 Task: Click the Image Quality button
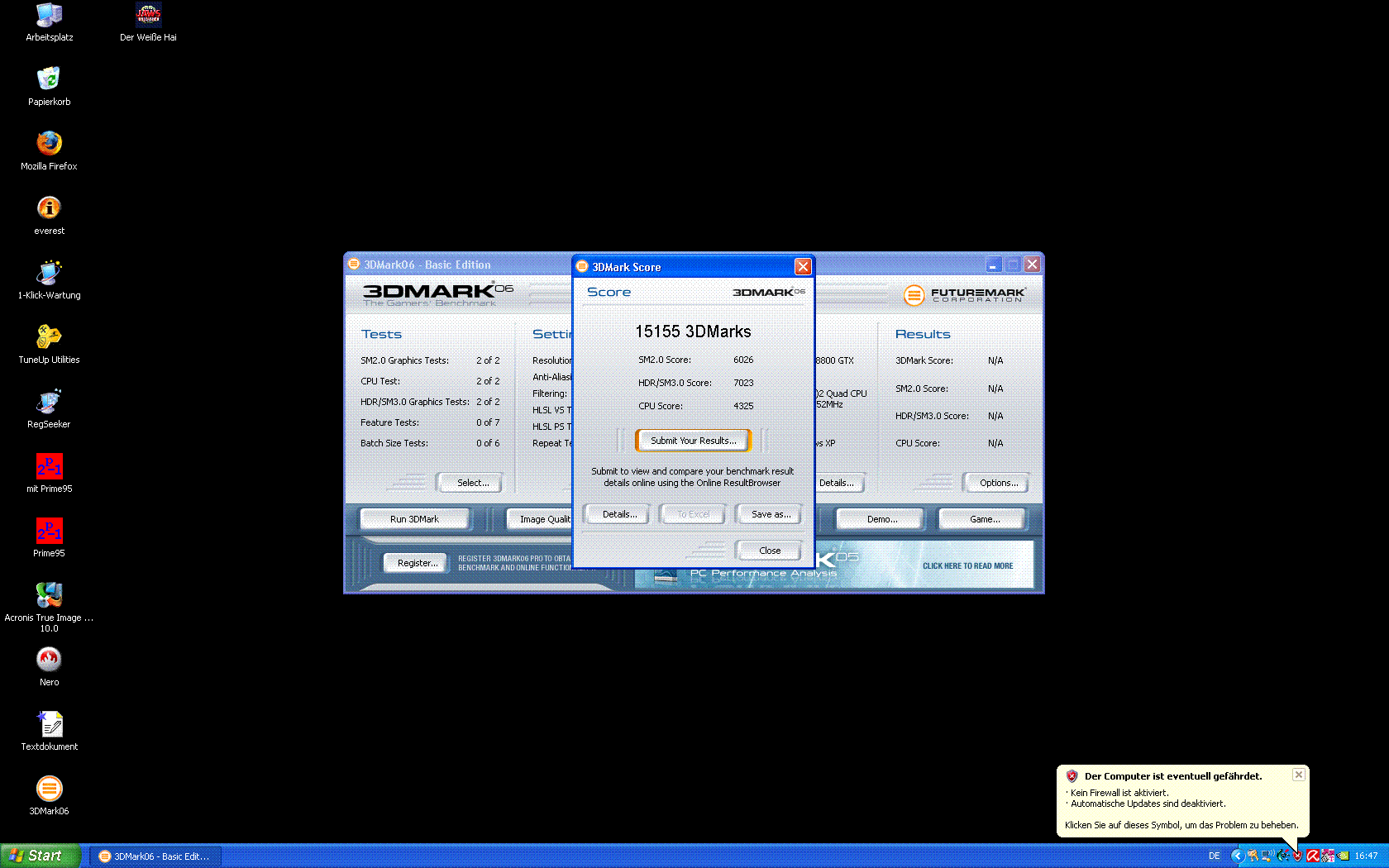[x=539, y=519]
